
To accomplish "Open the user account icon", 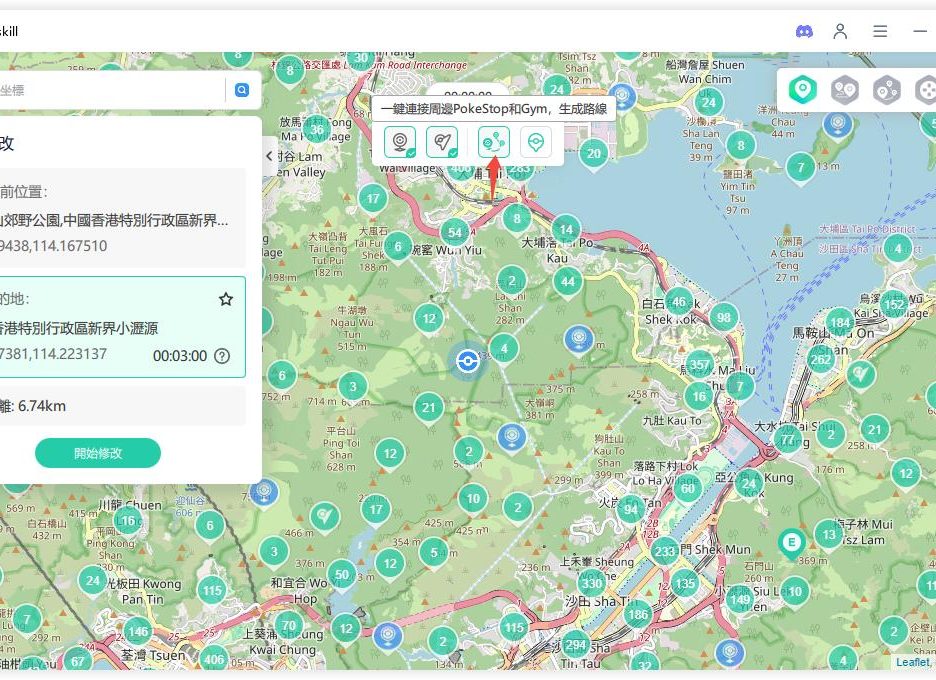I will point(841,31).
